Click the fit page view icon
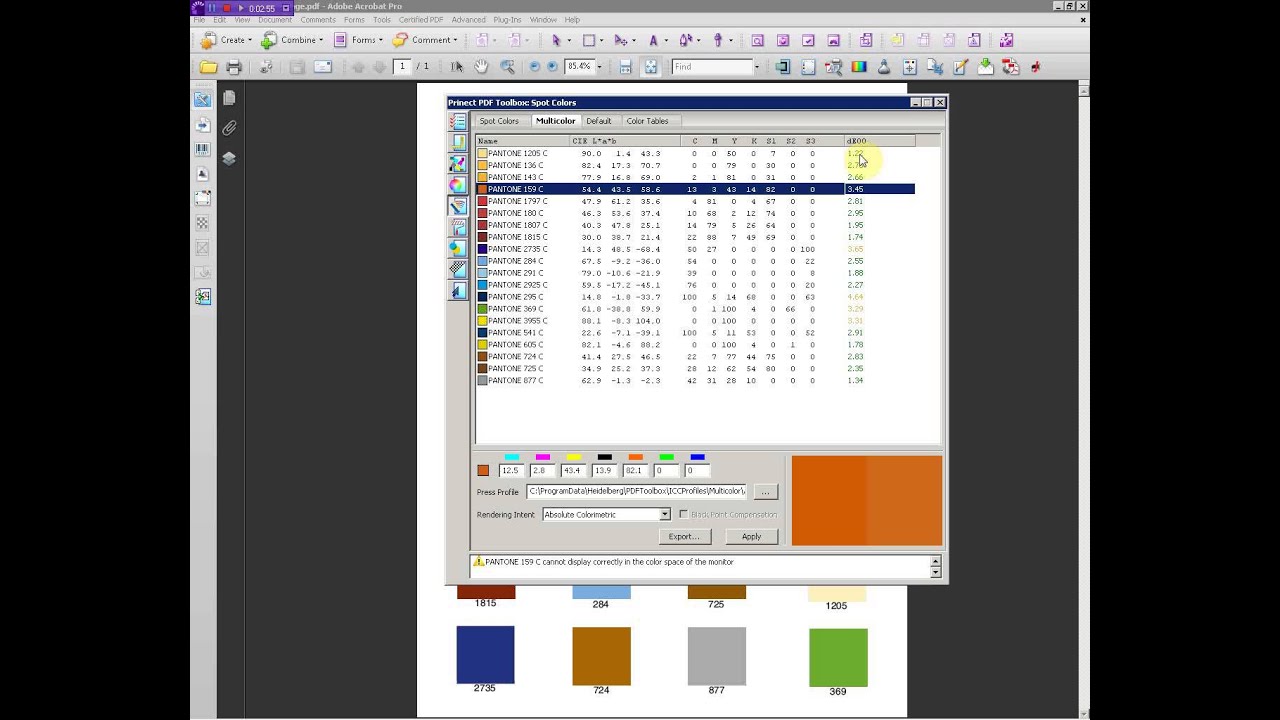 pyautogui.click(x=651, y=67)
